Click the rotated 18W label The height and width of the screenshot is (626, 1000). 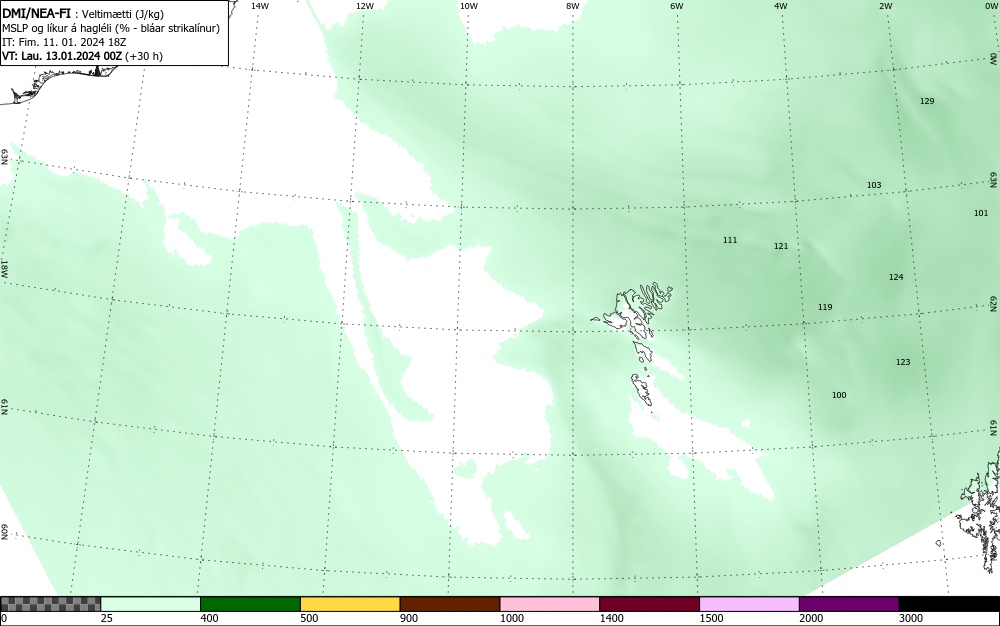[4, 268]
